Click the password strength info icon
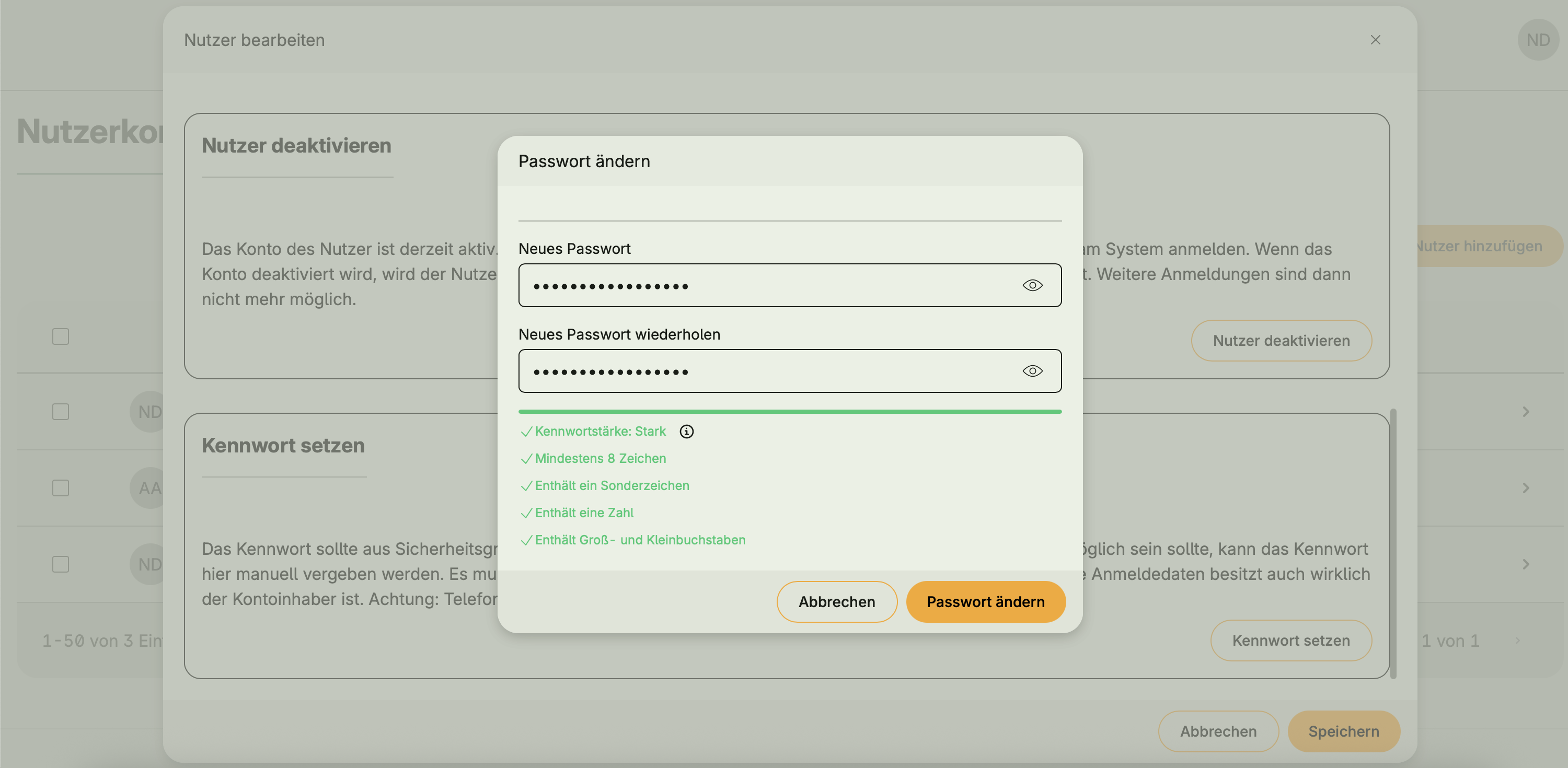This screenshot has height=768, width=1568. pos(687,432)
